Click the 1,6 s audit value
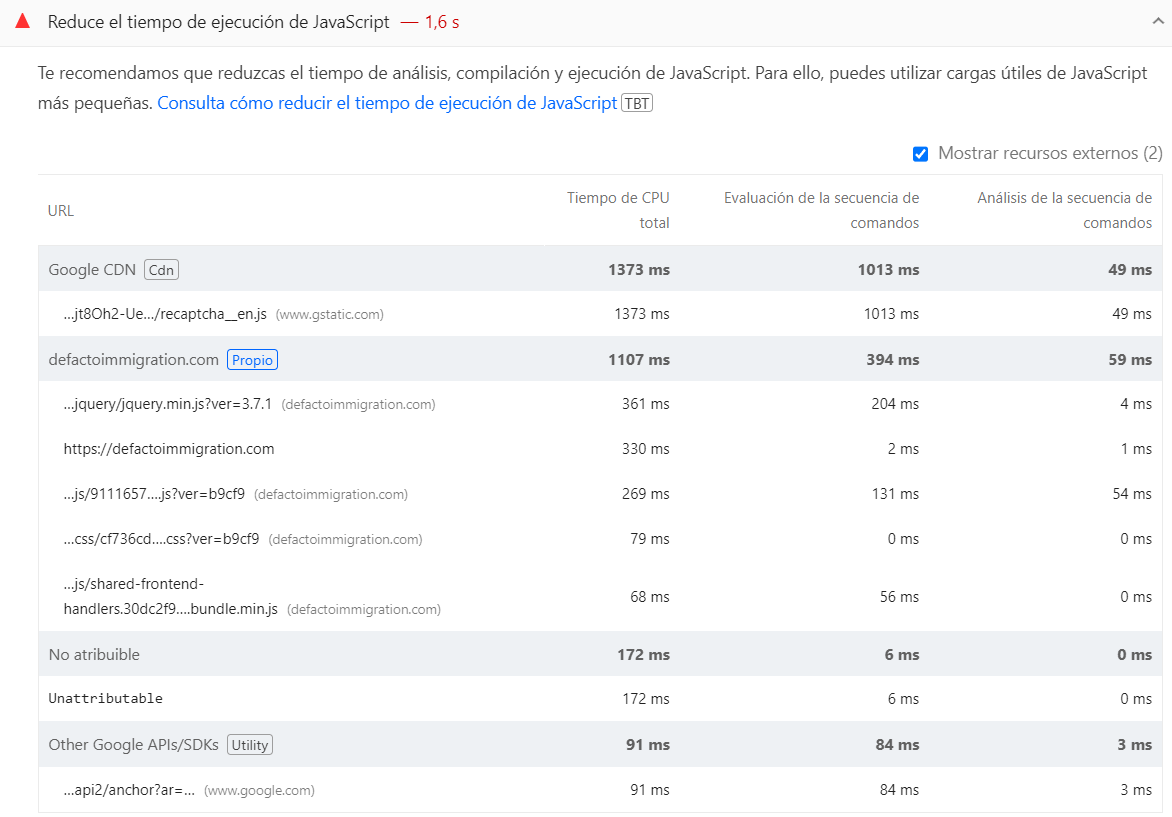 442,22
